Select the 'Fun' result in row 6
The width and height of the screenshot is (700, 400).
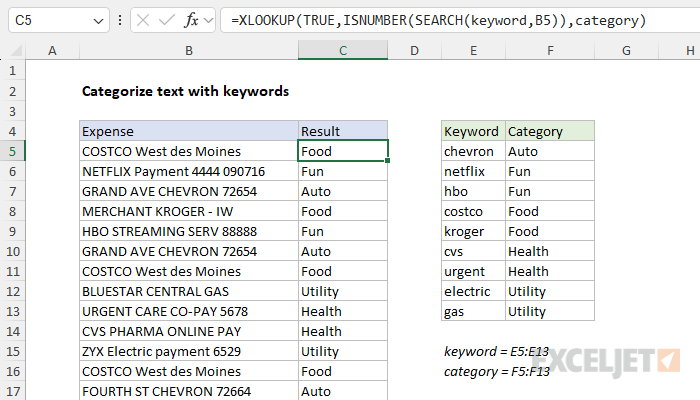point(343,171)
